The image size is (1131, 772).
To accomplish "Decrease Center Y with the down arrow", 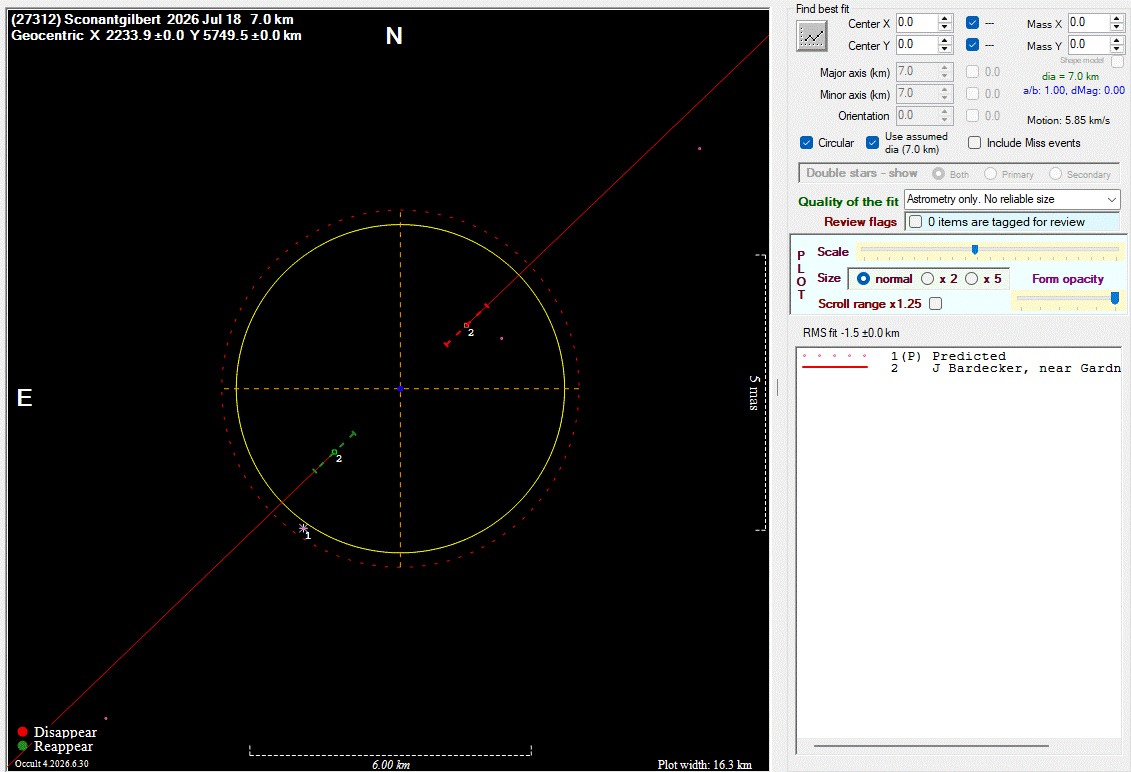I will pyautogui.click(x=945, y=49).
